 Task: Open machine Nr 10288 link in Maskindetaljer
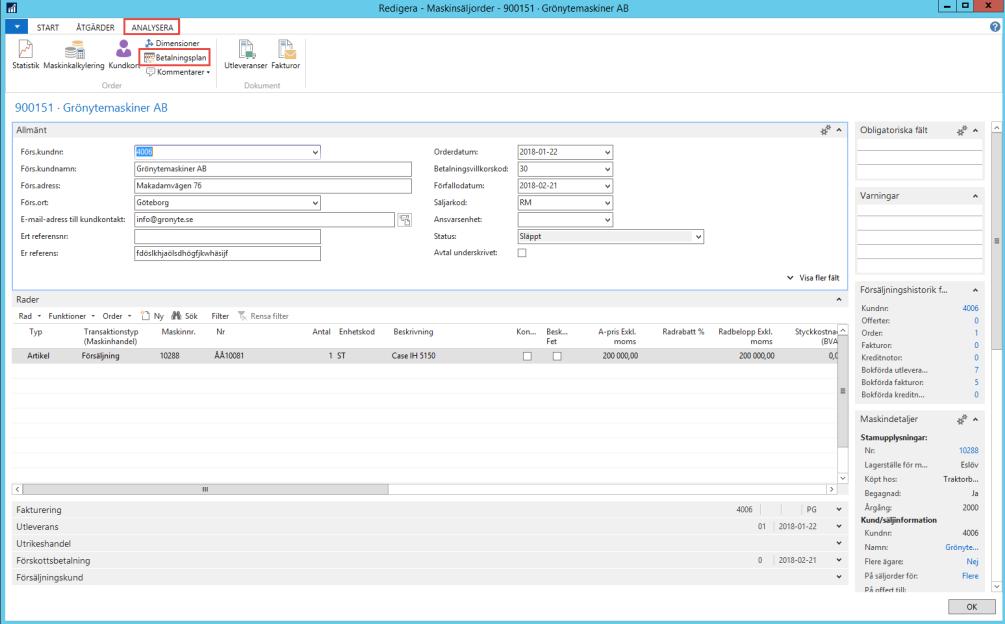(968, 450)
